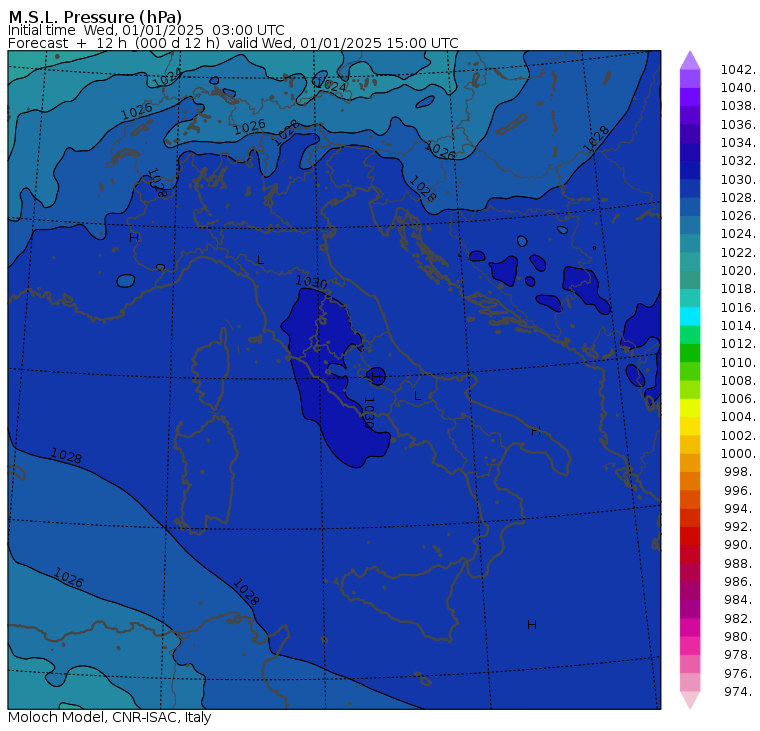Click the '974.' legend value
Image resolution: width=760 pixels, height=731 pixels.
[x=740, y=691]
